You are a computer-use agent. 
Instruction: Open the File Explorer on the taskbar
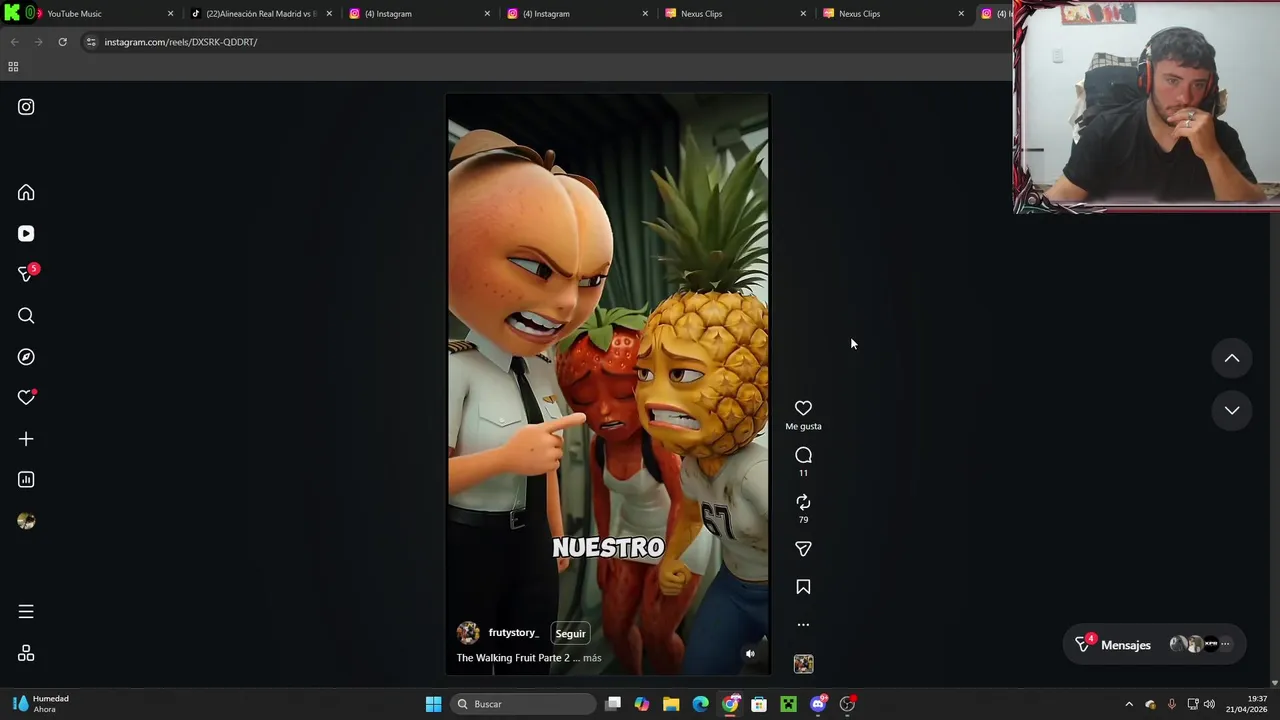(671, 704)
